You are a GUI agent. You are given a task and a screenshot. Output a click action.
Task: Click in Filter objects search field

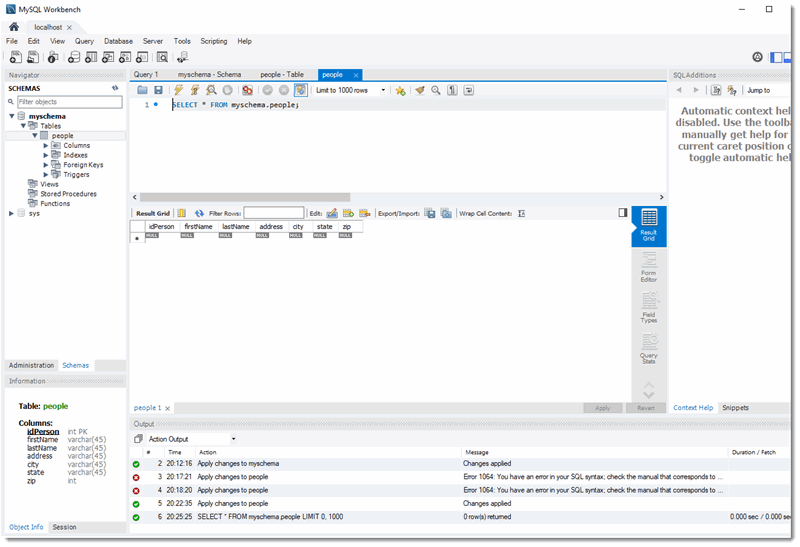pyautogui.click(x=69, y=102)
